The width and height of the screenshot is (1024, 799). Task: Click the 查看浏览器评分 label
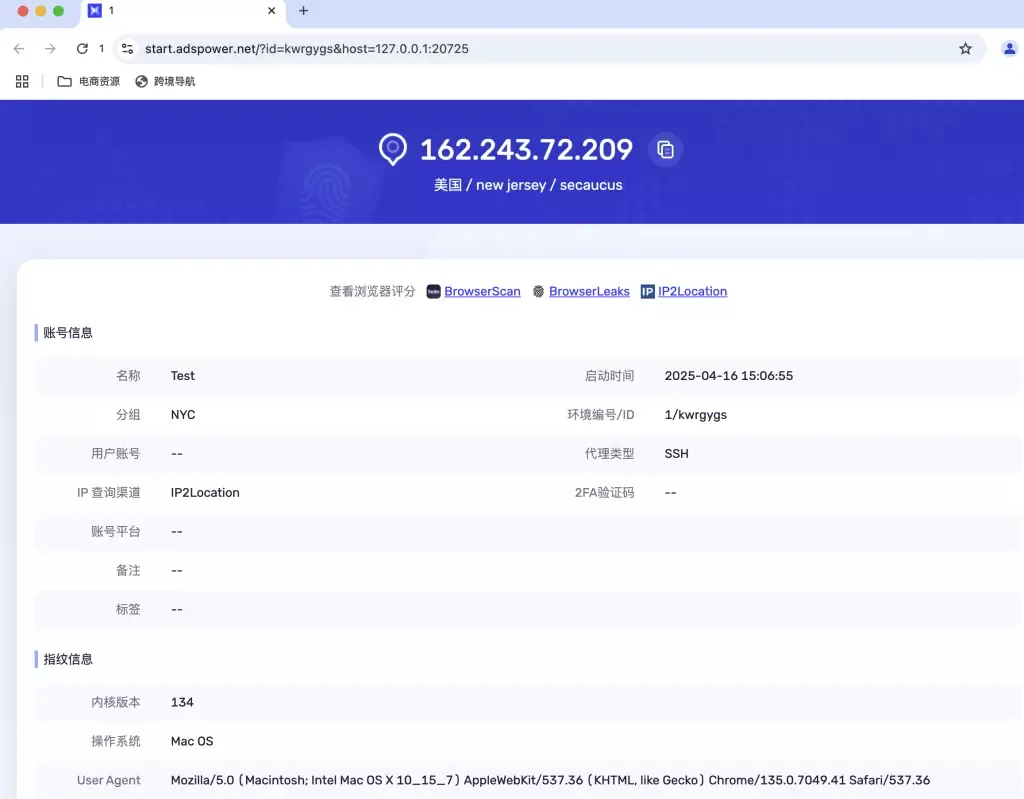tap(372, 291)
